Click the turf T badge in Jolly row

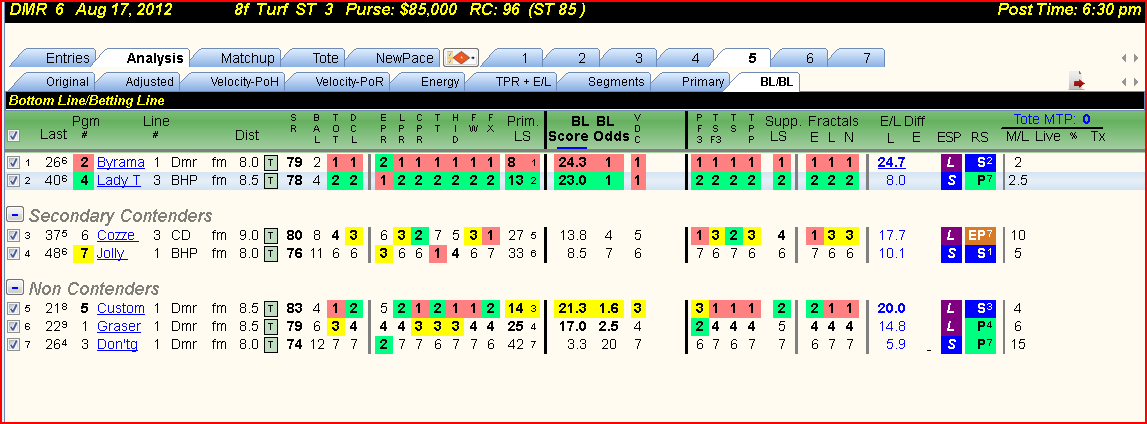[270, 254]
